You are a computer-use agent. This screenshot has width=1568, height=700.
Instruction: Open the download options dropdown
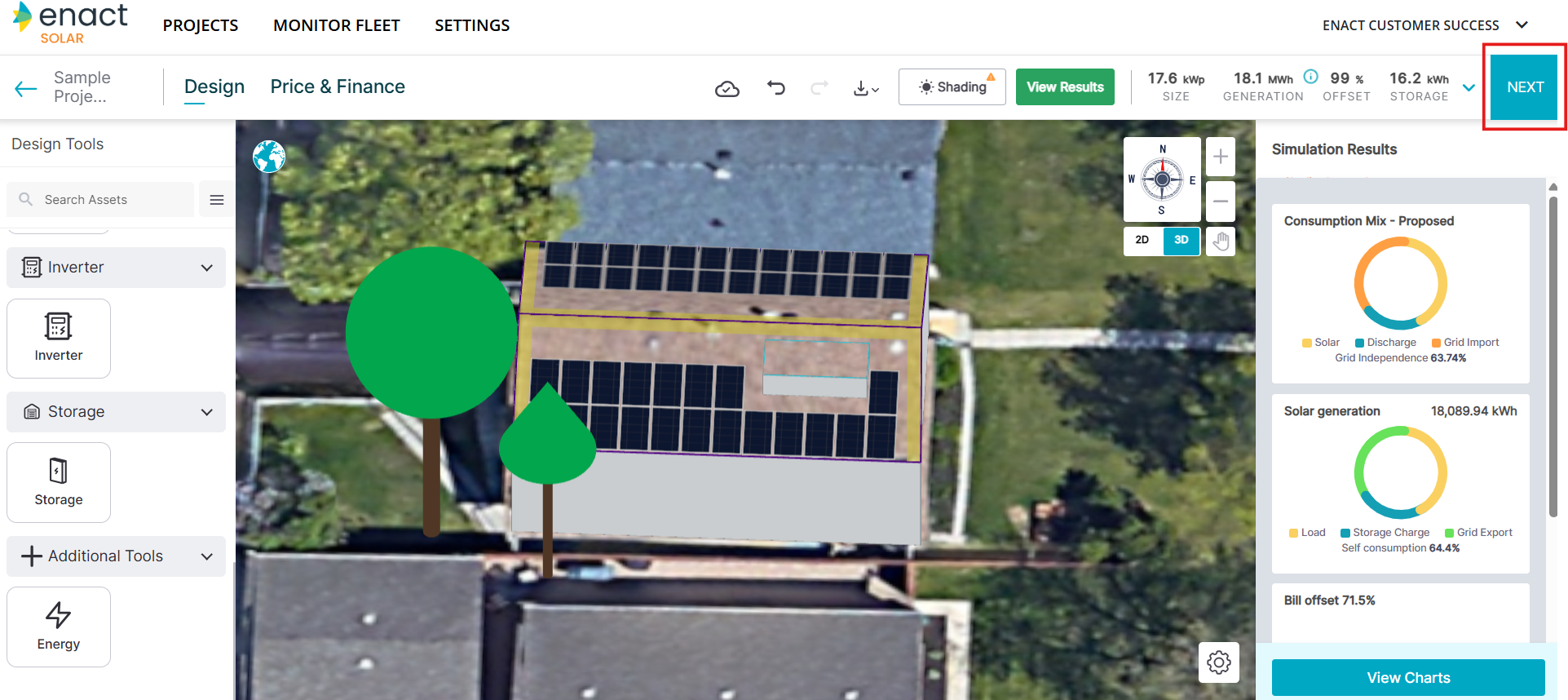click(x=865, y=88)
